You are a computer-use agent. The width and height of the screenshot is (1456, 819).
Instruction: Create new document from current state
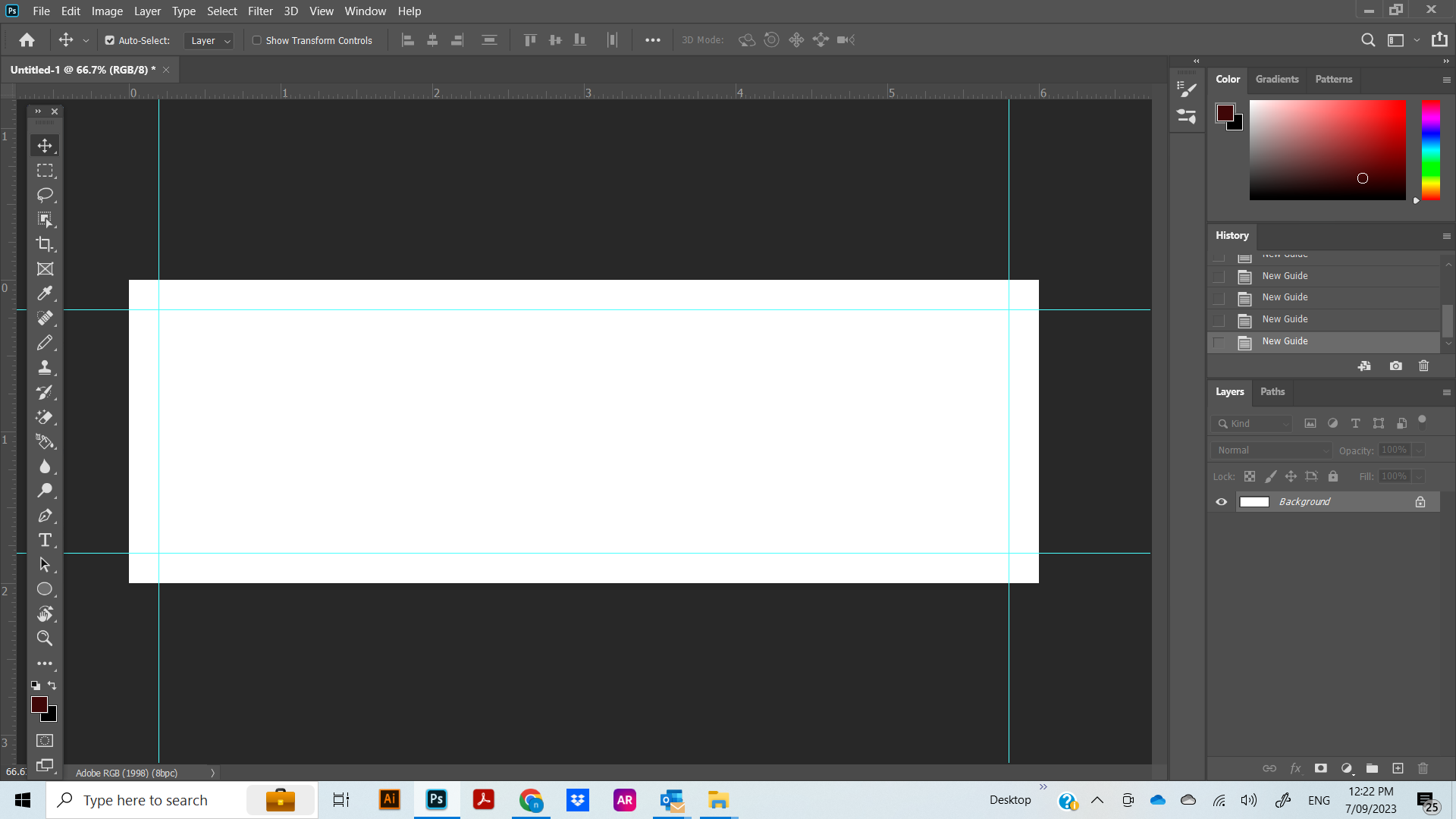click(x=1364, y=366)
